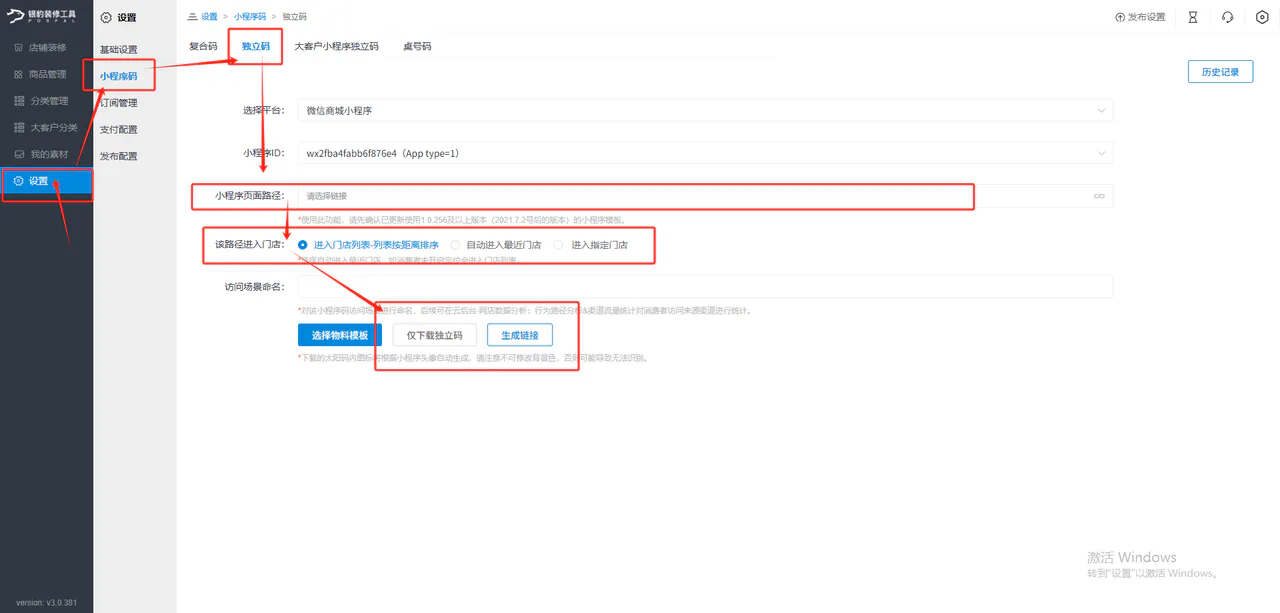
Task: Open customer service headset icon
Action: 1227,17
